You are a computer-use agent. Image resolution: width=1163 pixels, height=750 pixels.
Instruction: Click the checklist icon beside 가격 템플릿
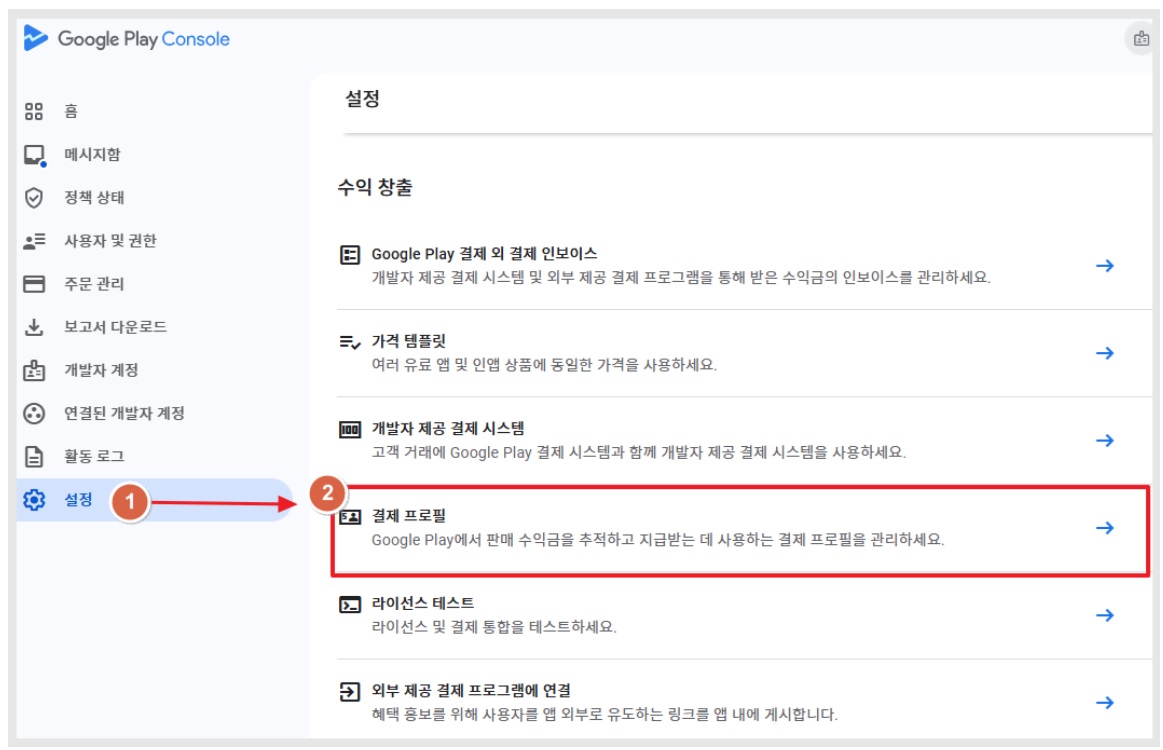pyautogui.click(x=350, y=342)
